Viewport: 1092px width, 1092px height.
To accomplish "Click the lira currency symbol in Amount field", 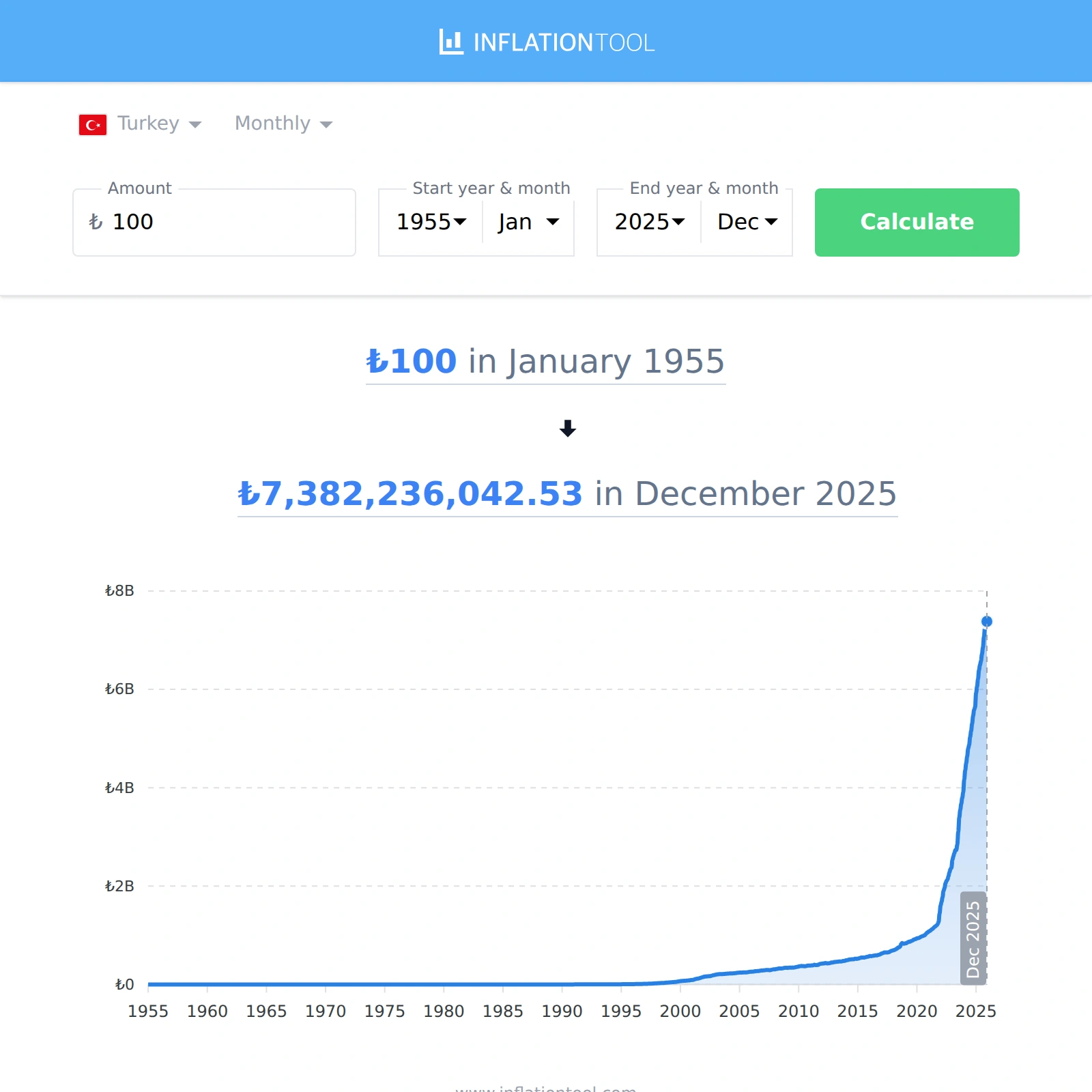I will (96, 222).
